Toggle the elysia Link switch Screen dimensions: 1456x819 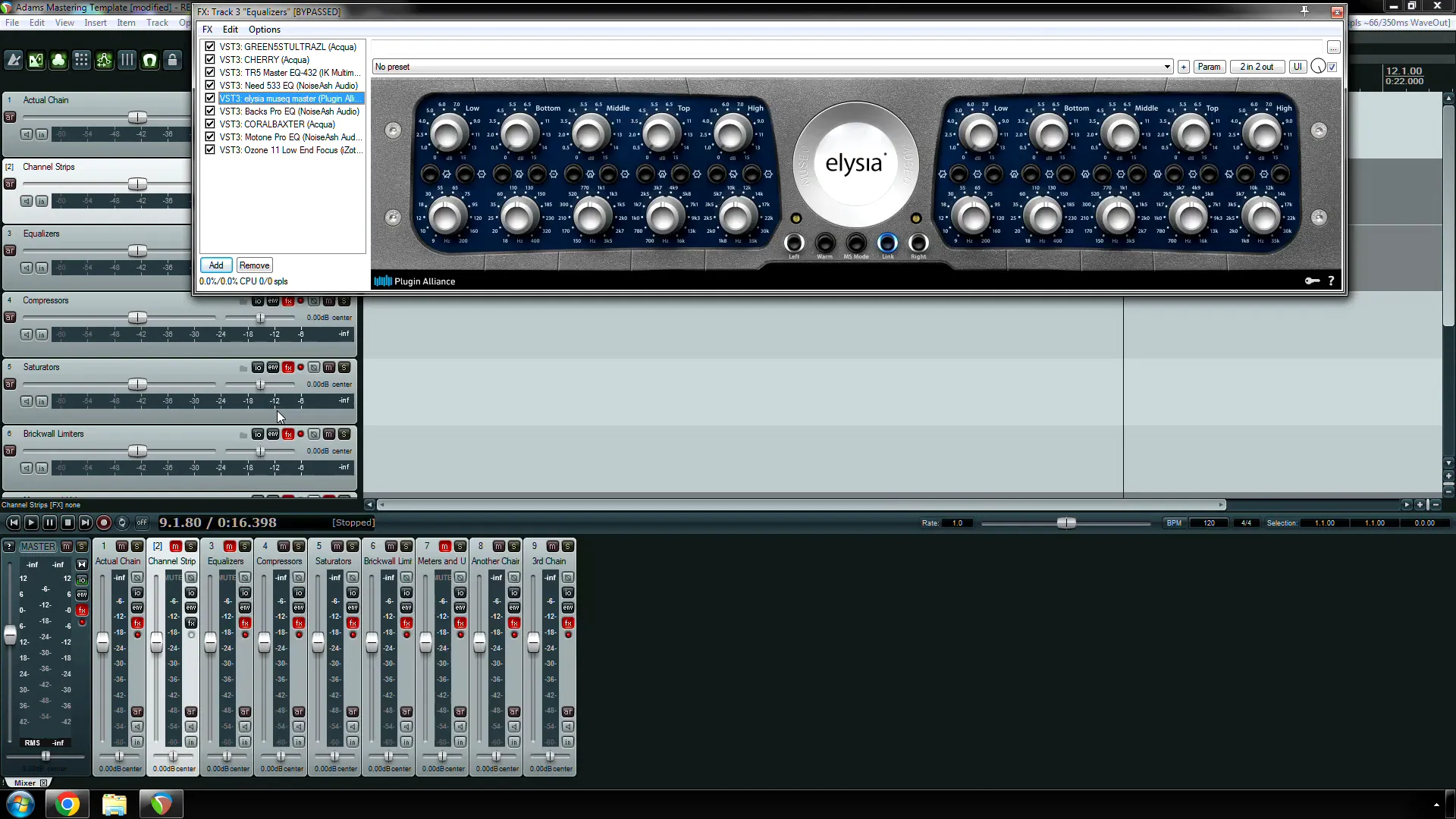pyautogui.click(x=887, y=243)
